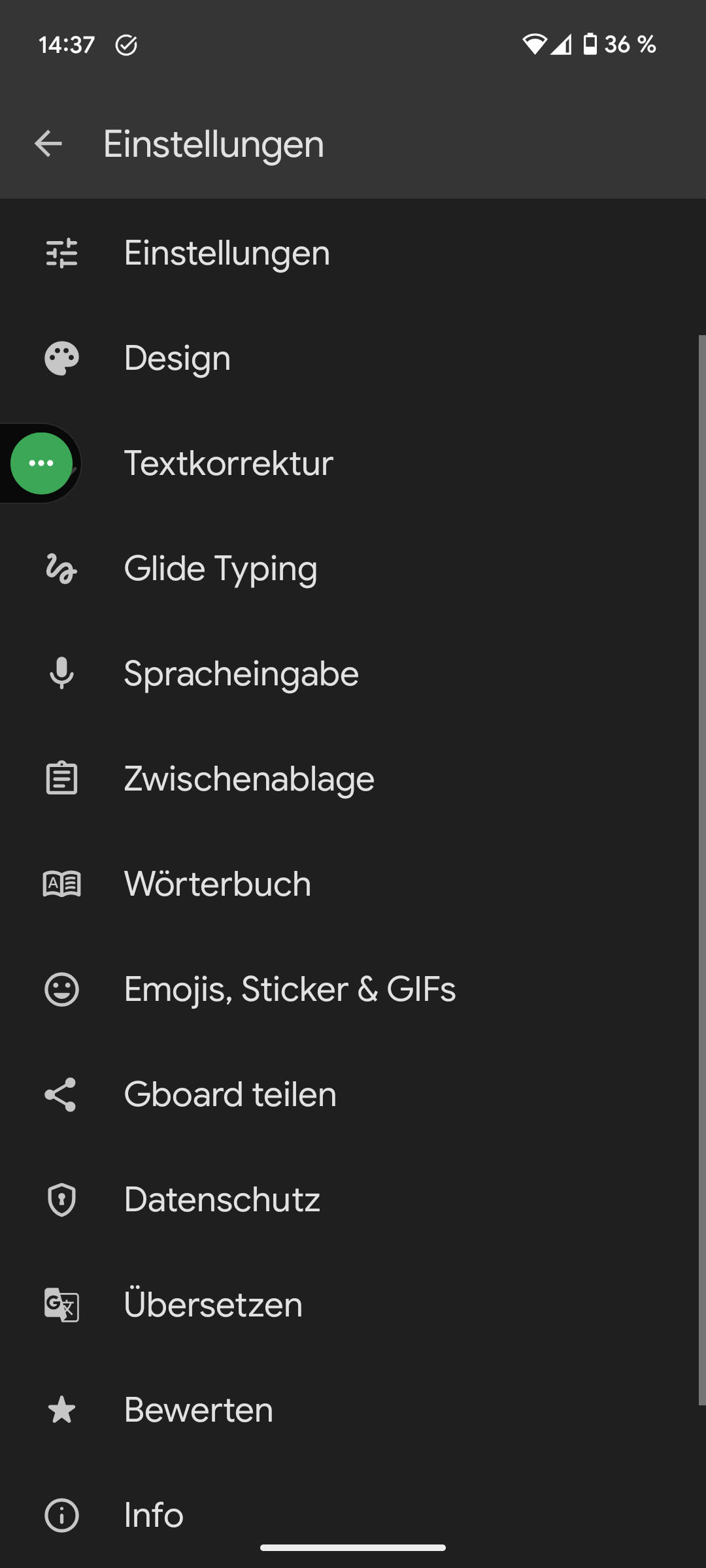Click the vertical scrollbar on right edge

[x=701, y=869]
